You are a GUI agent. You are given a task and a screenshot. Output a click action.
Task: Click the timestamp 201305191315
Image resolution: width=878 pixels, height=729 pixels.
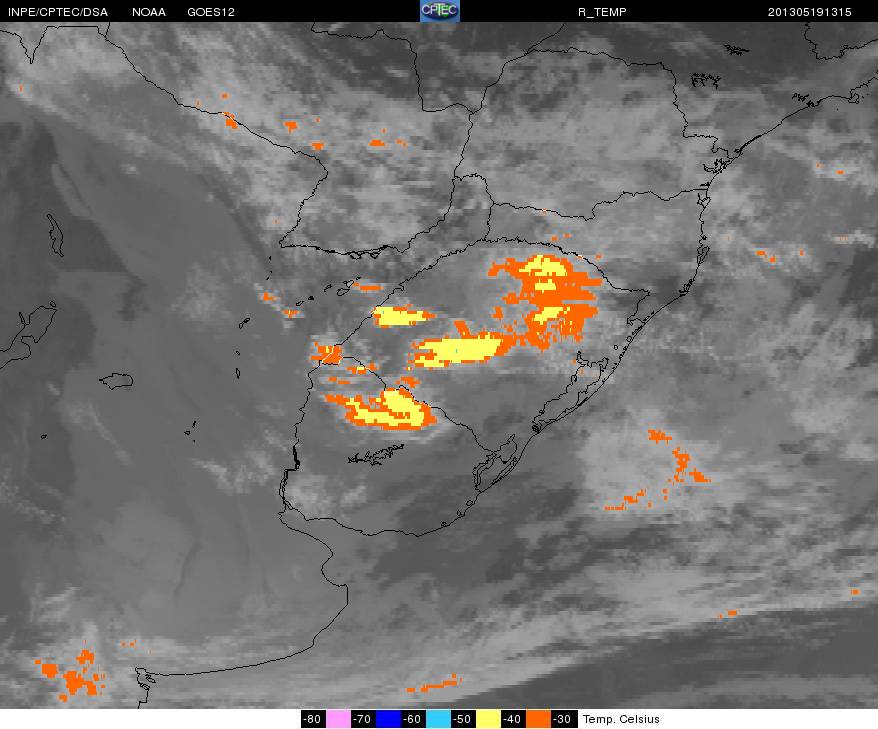click(x=810, y=12)
